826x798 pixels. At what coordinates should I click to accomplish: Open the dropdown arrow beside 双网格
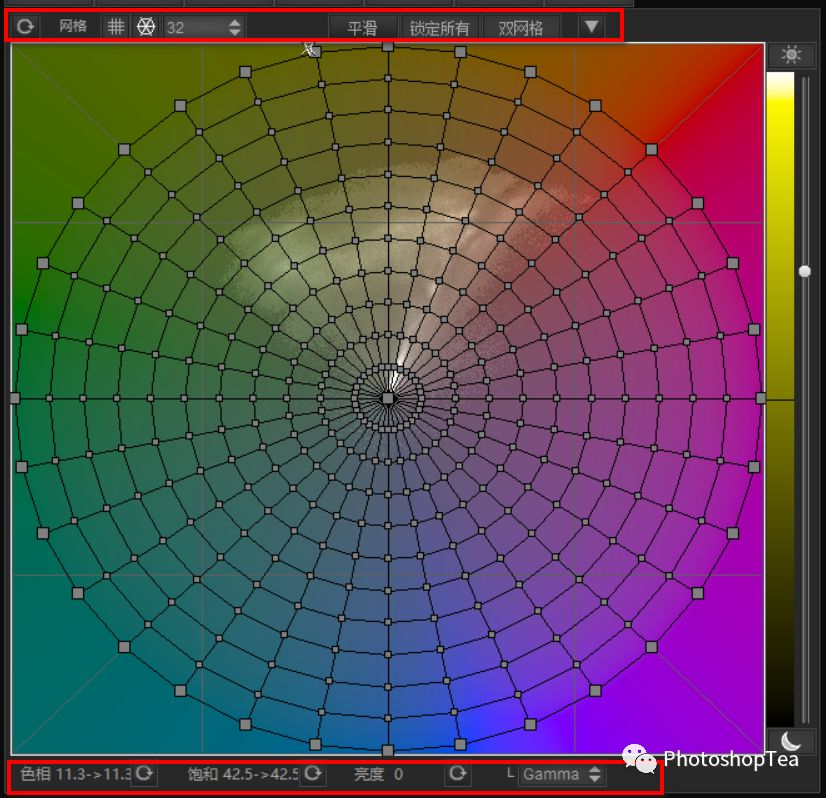click(592, 27)
